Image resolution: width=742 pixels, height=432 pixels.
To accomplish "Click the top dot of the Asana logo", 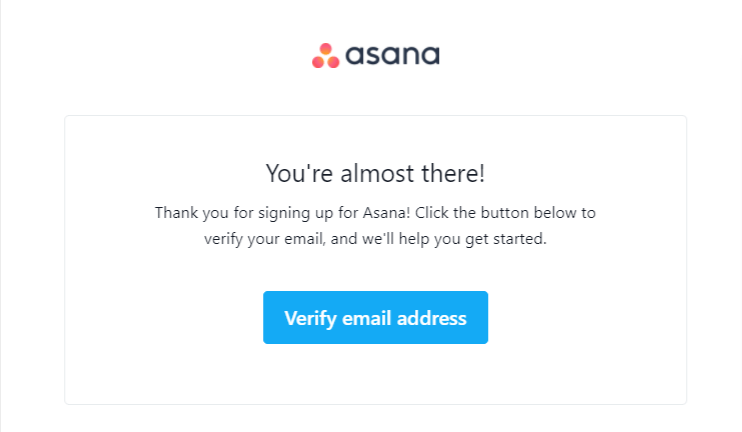I will [x=326, y=49].
